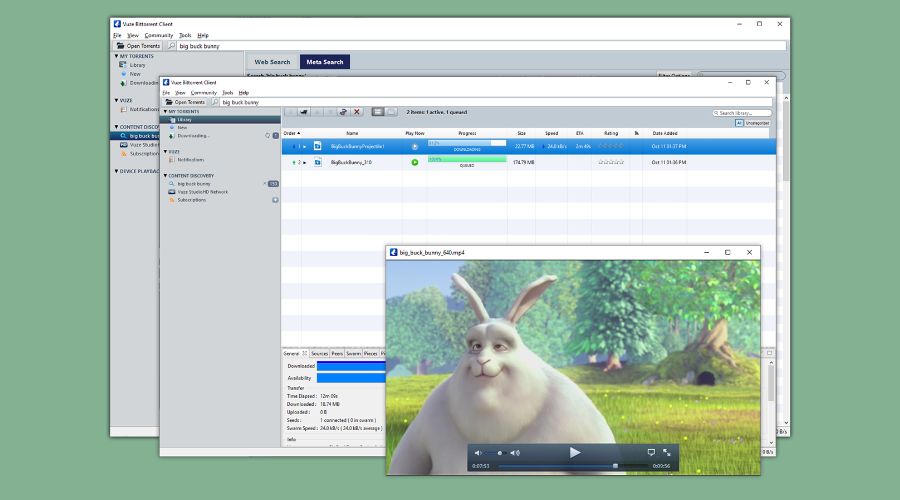
Task: Open the Peers tab in details panel
Action: tap(337, 354)
